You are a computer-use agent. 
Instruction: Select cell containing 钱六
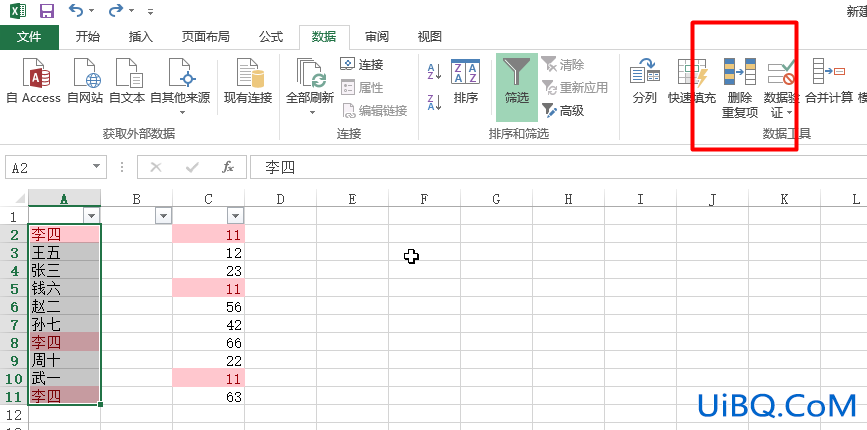(x=64, y=289)
